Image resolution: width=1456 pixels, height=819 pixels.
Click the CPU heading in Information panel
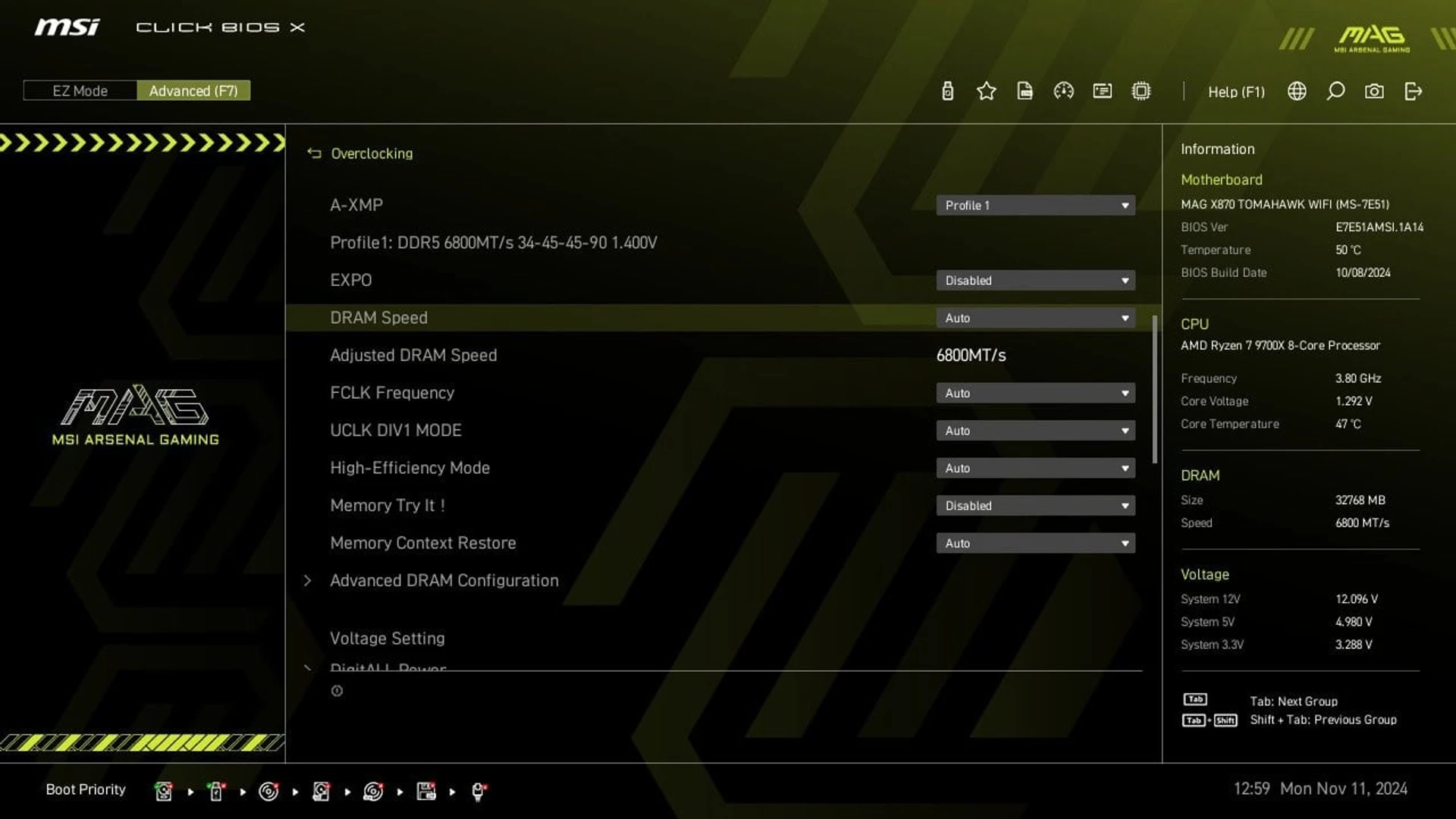[1194, 324]
